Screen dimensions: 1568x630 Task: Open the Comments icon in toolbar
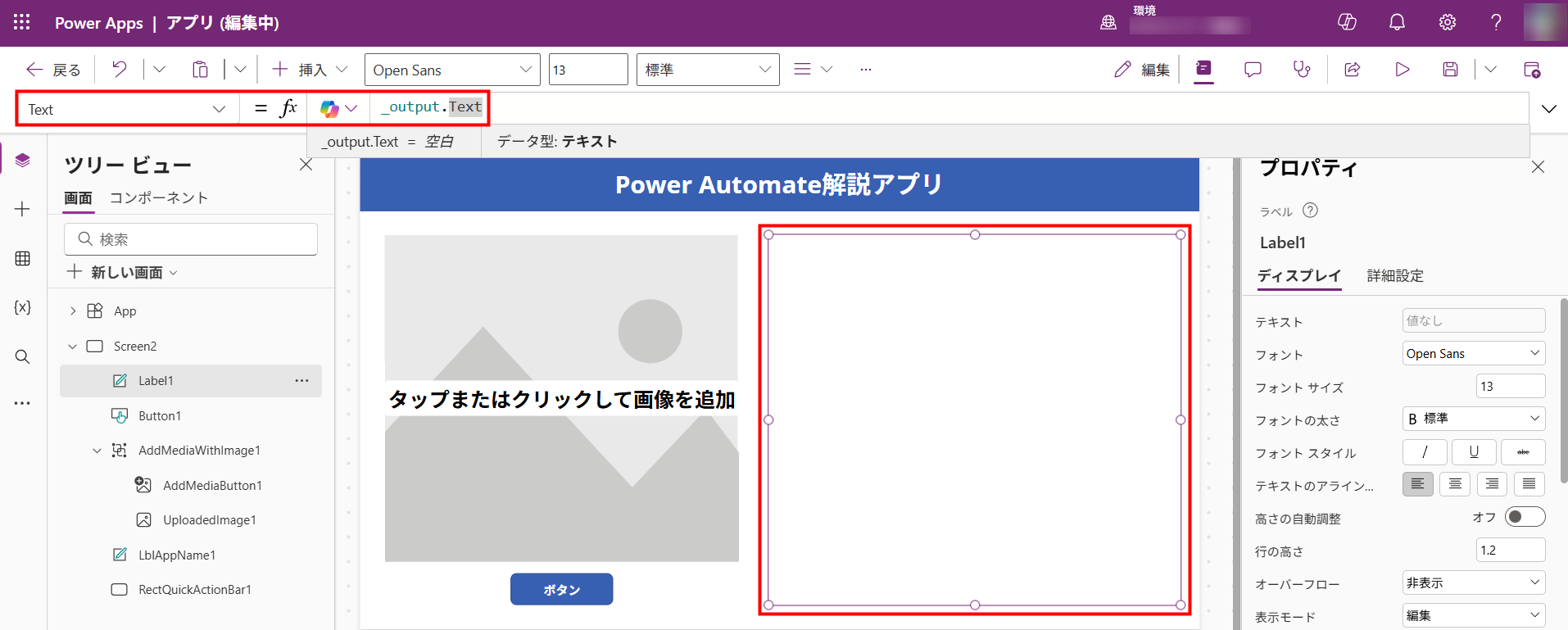tap(1253, 70)
